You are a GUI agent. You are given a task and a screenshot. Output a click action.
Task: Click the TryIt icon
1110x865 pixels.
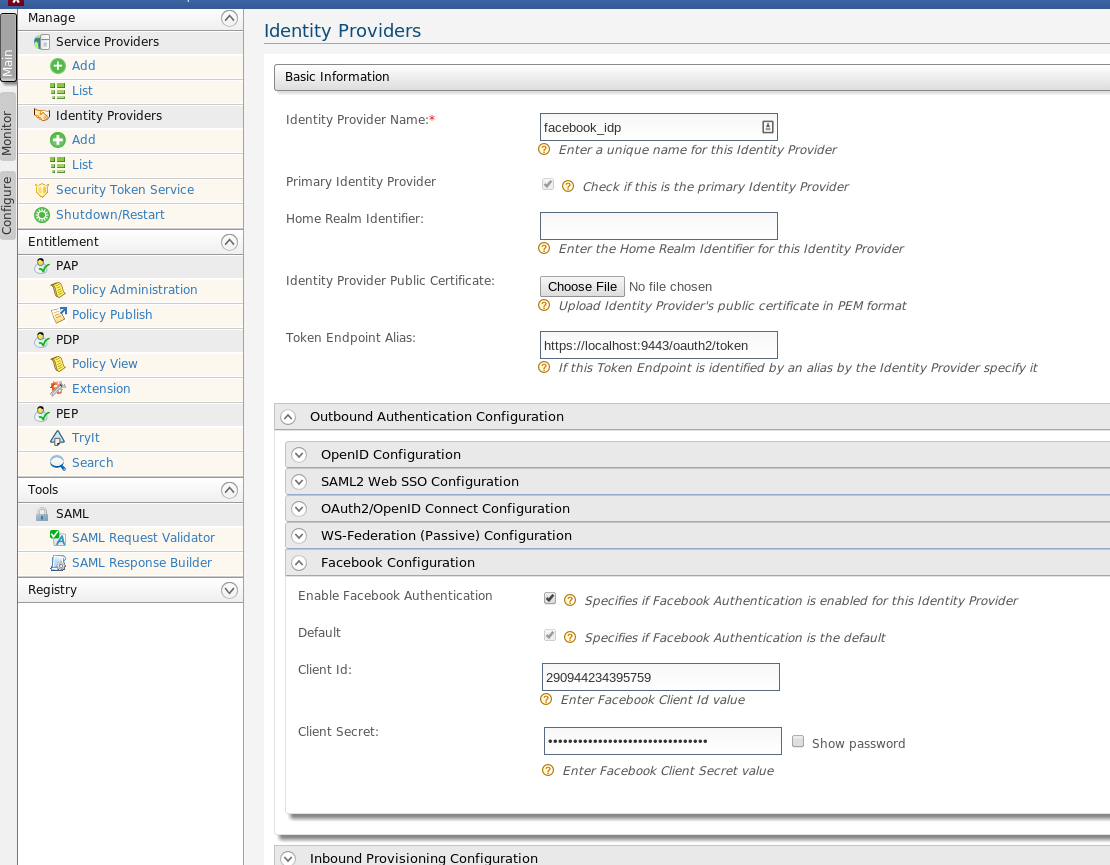tap(58, 438)
